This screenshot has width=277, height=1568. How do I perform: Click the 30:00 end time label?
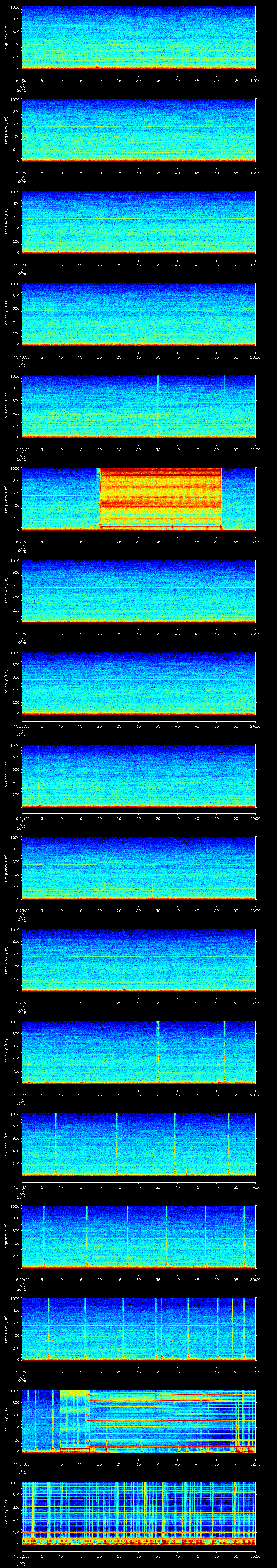click(x=255, y=1279)
